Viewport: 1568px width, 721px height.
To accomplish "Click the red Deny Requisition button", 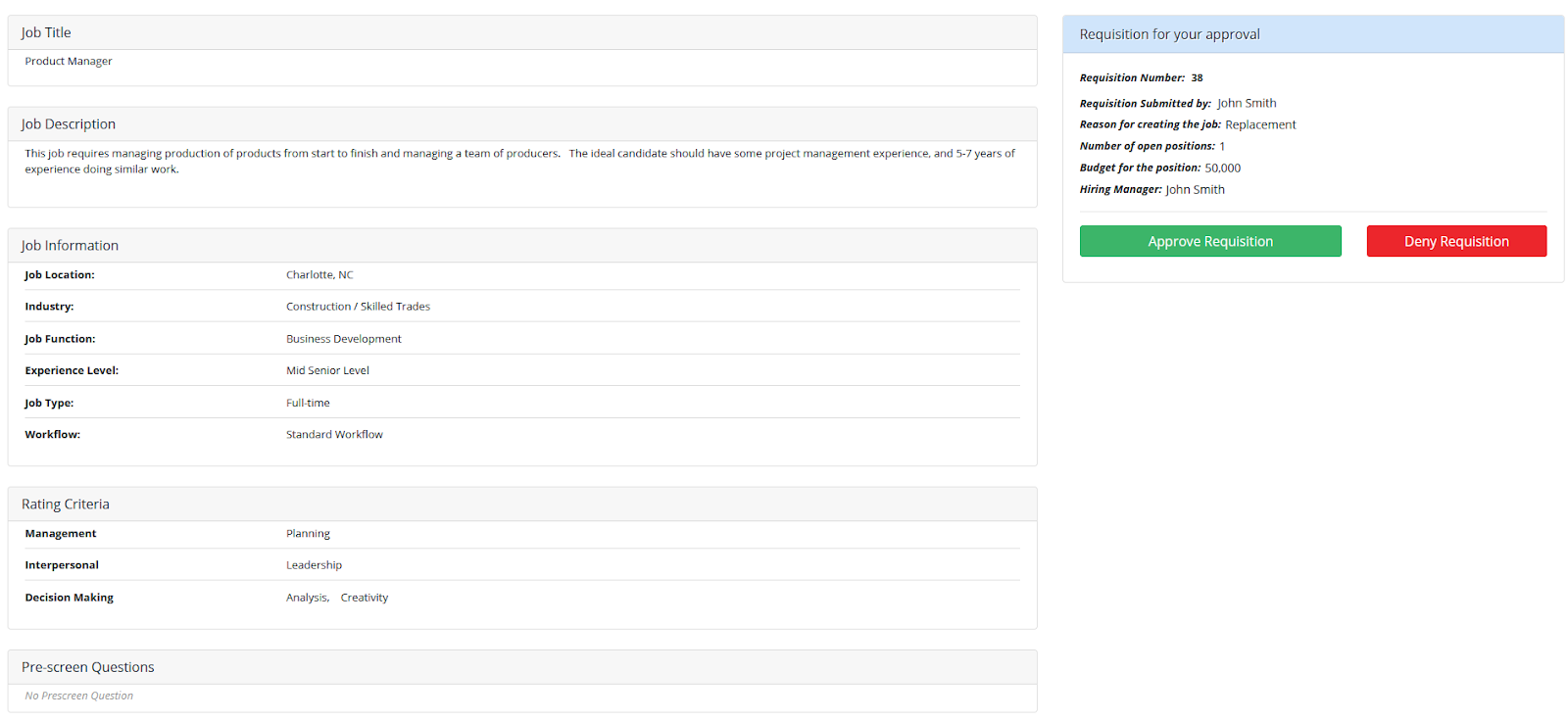I will [1455, 241].
